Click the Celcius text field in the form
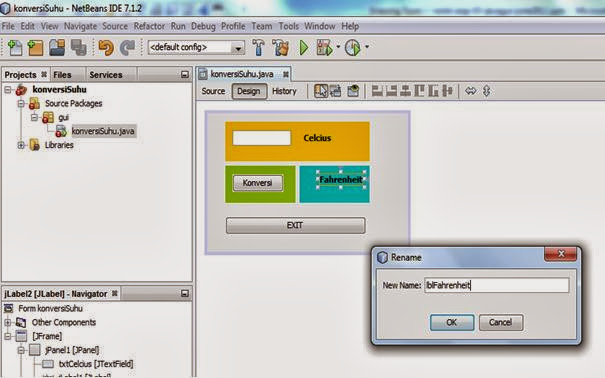This screenshot has height=378, width=605. pos(262,138)
